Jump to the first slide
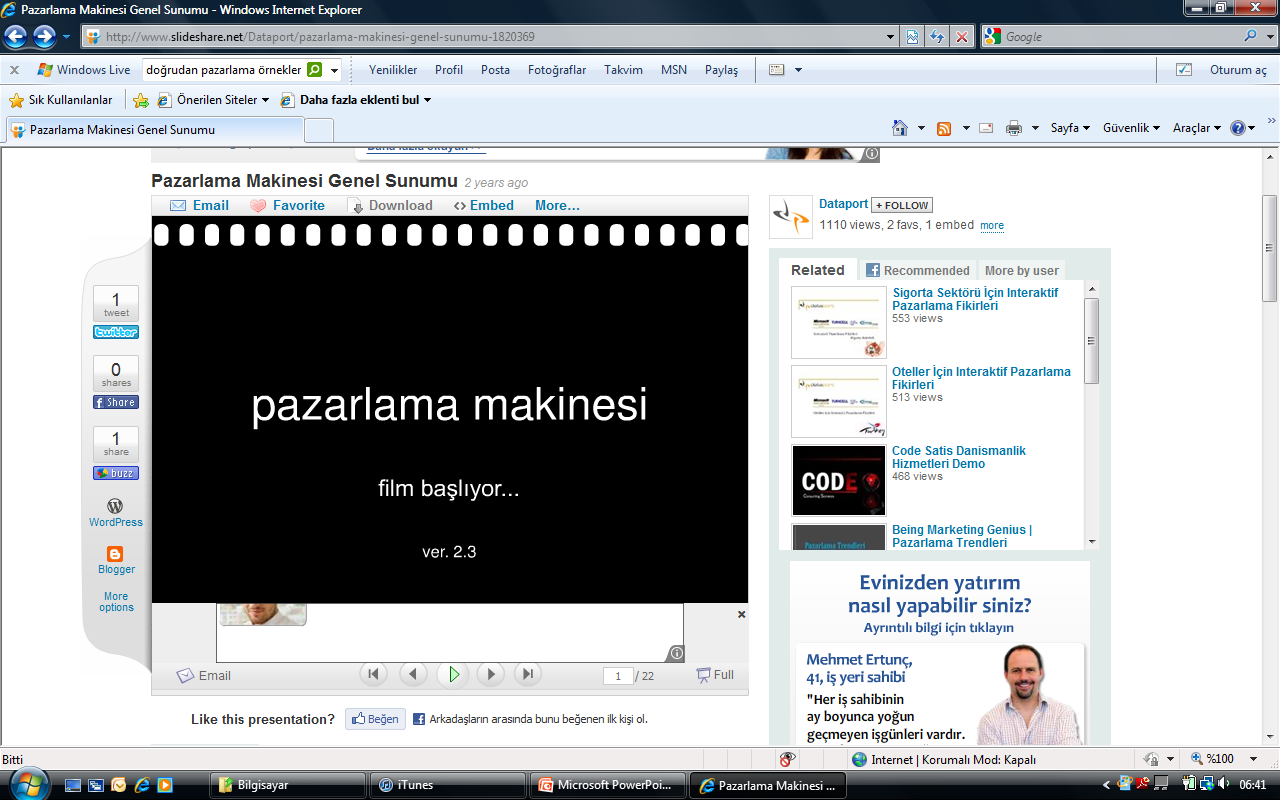Screen dimensions: 1280x800 pos(374,674)
